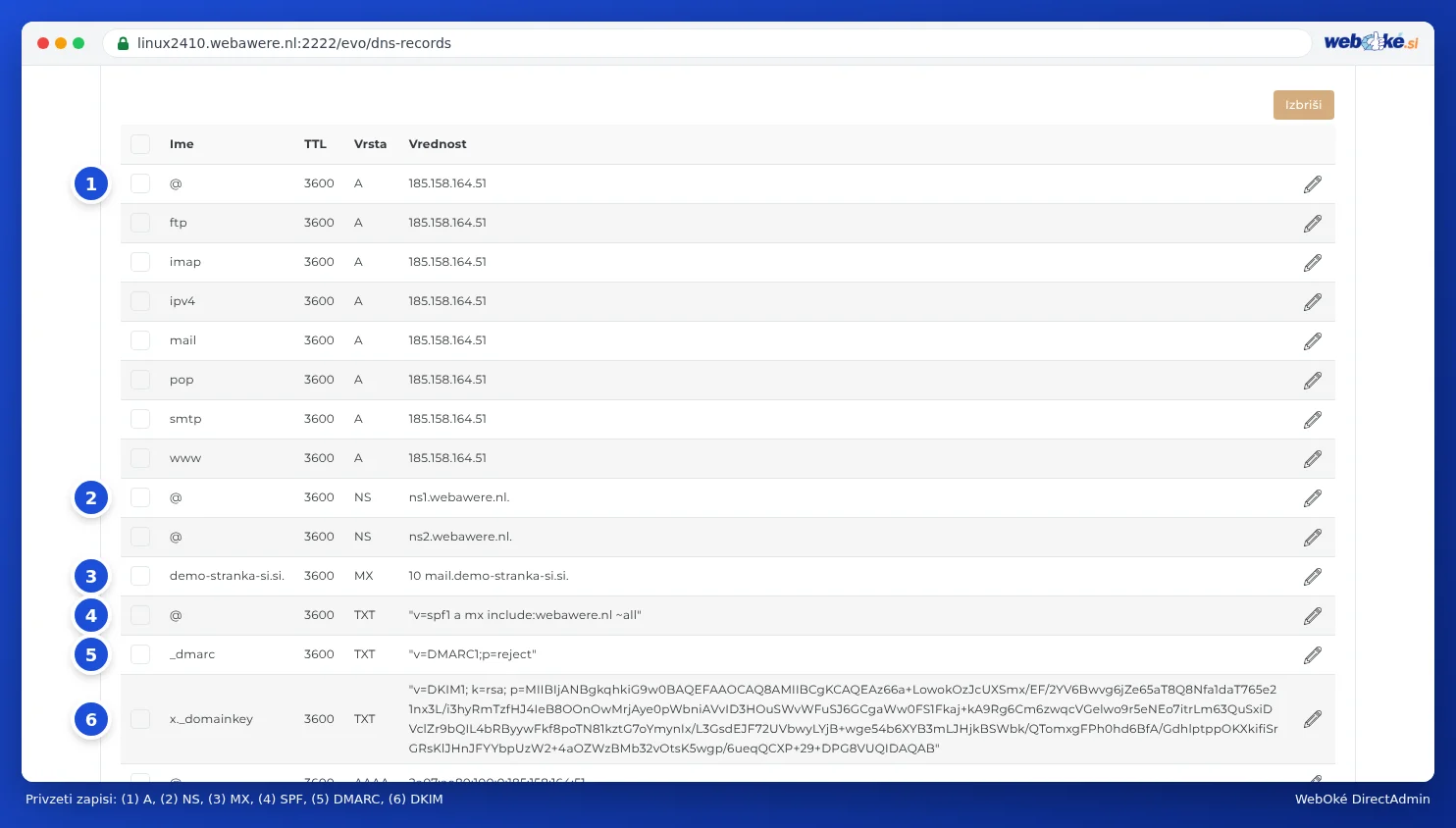
Task: Select the ns1.webawere.nl. value text
Action: pos(459,497)
